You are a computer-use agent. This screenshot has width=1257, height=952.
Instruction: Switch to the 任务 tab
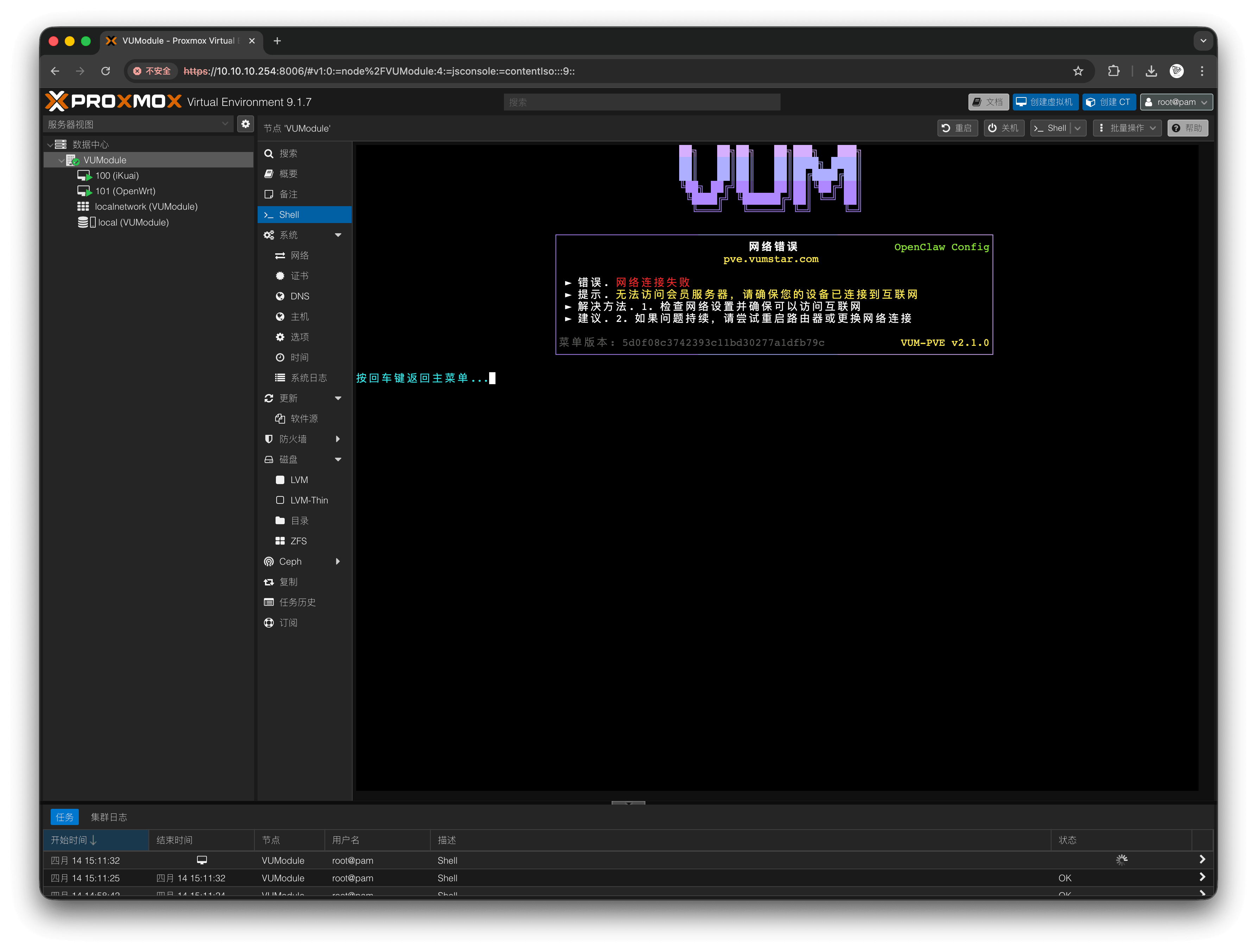pyautogui.click(x=65, y=817)
